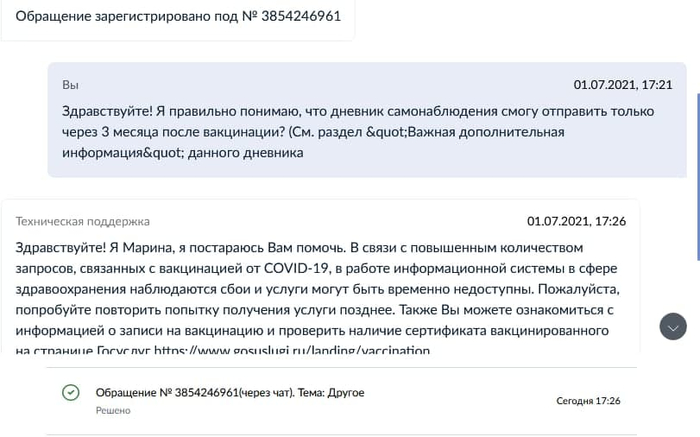Click the "Вы" sender label
The image size is (700, 437).
[x=70, y=85]
